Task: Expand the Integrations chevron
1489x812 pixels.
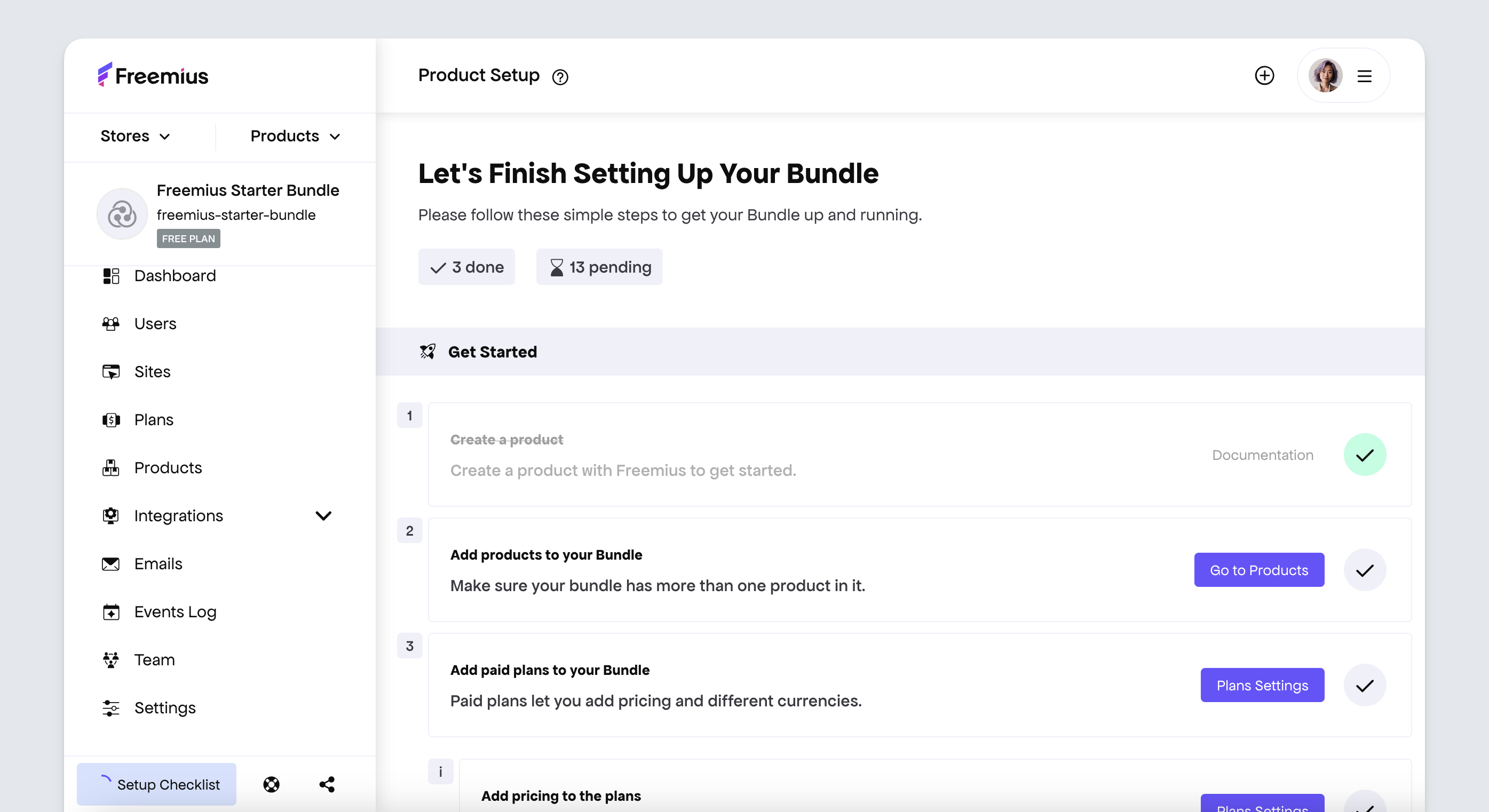Action: (324, 515)
